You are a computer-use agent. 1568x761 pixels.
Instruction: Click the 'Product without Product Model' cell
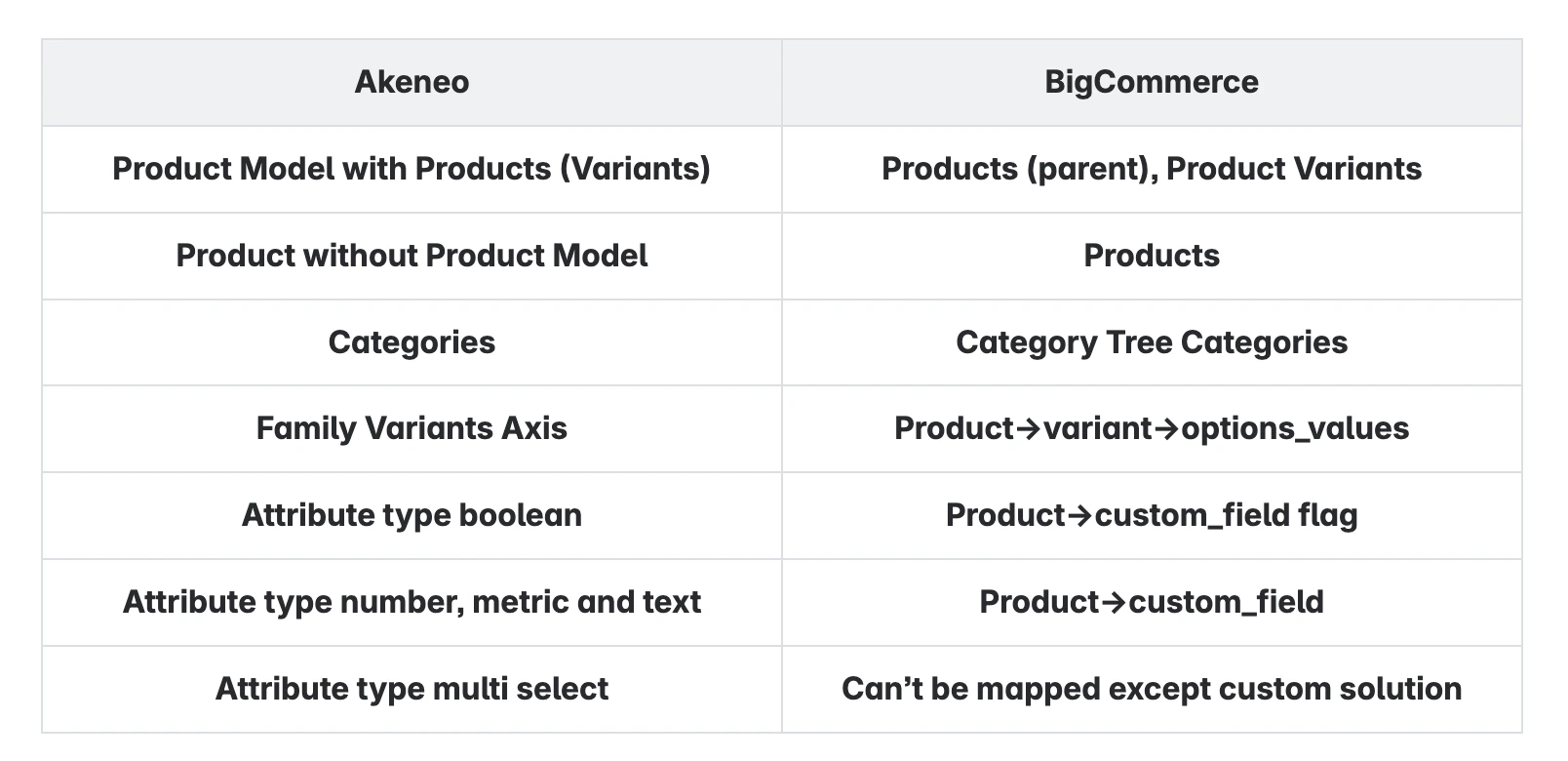point(412,256)
